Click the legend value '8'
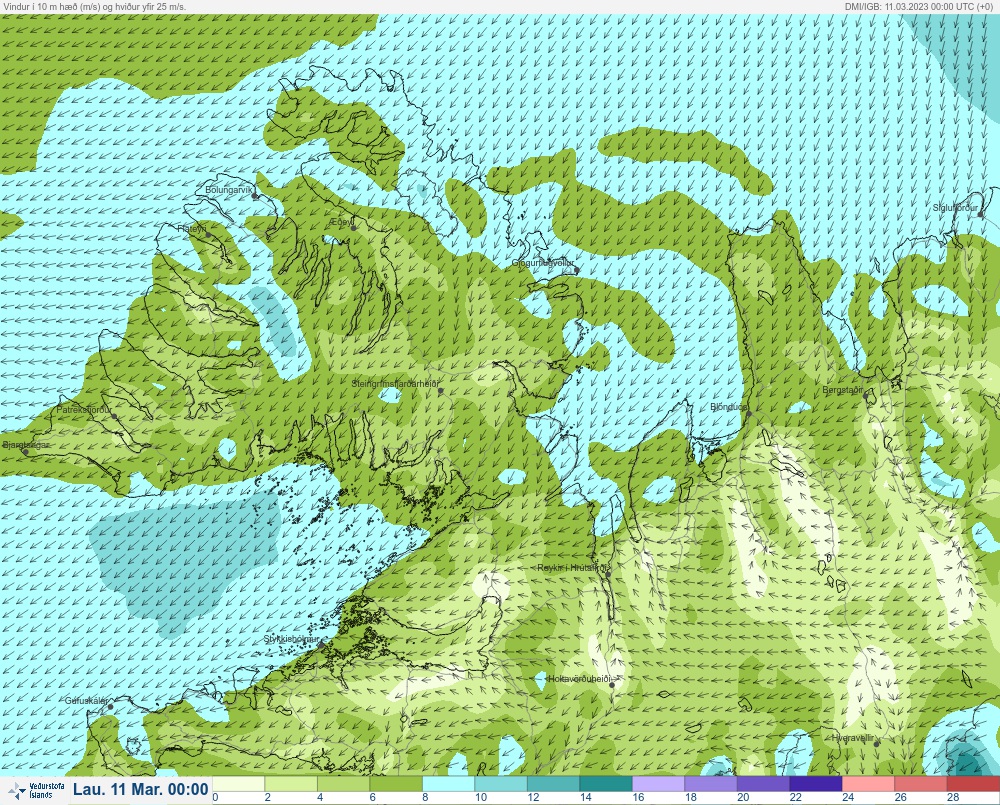1000x805 pixels. click(425, 797)
